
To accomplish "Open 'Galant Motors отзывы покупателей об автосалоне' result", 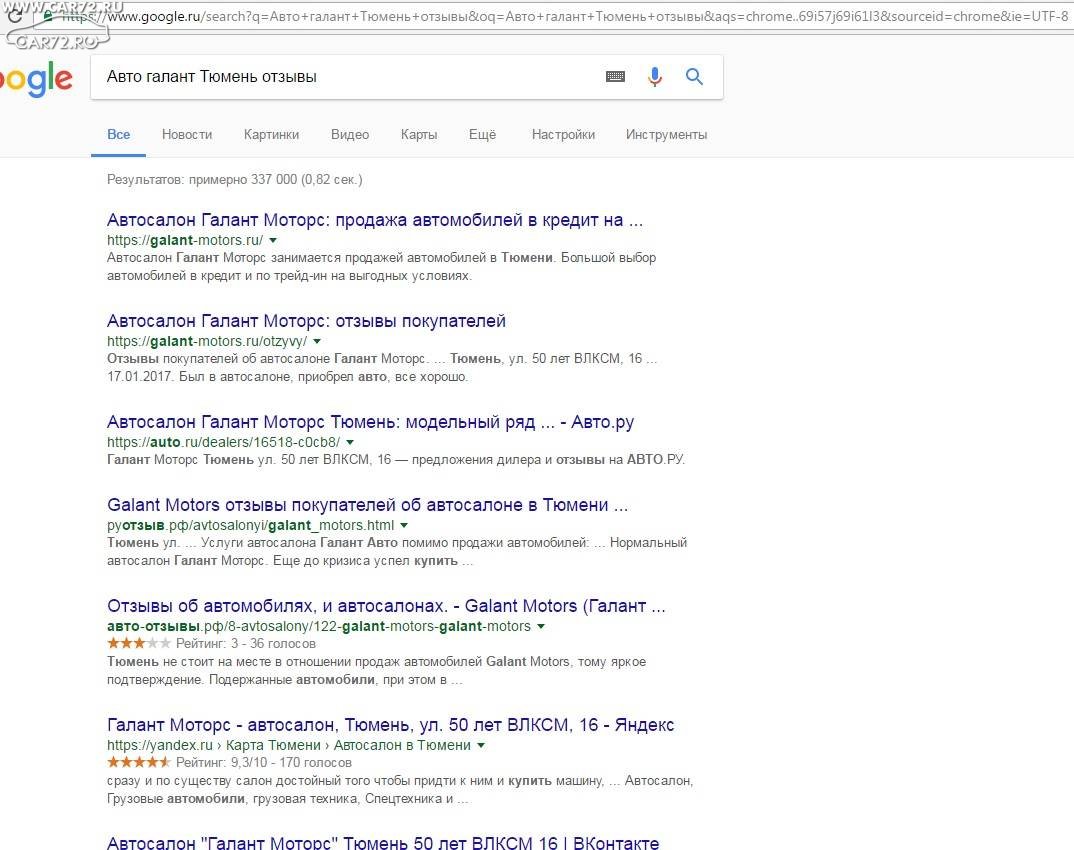I will tap(367, 505).
